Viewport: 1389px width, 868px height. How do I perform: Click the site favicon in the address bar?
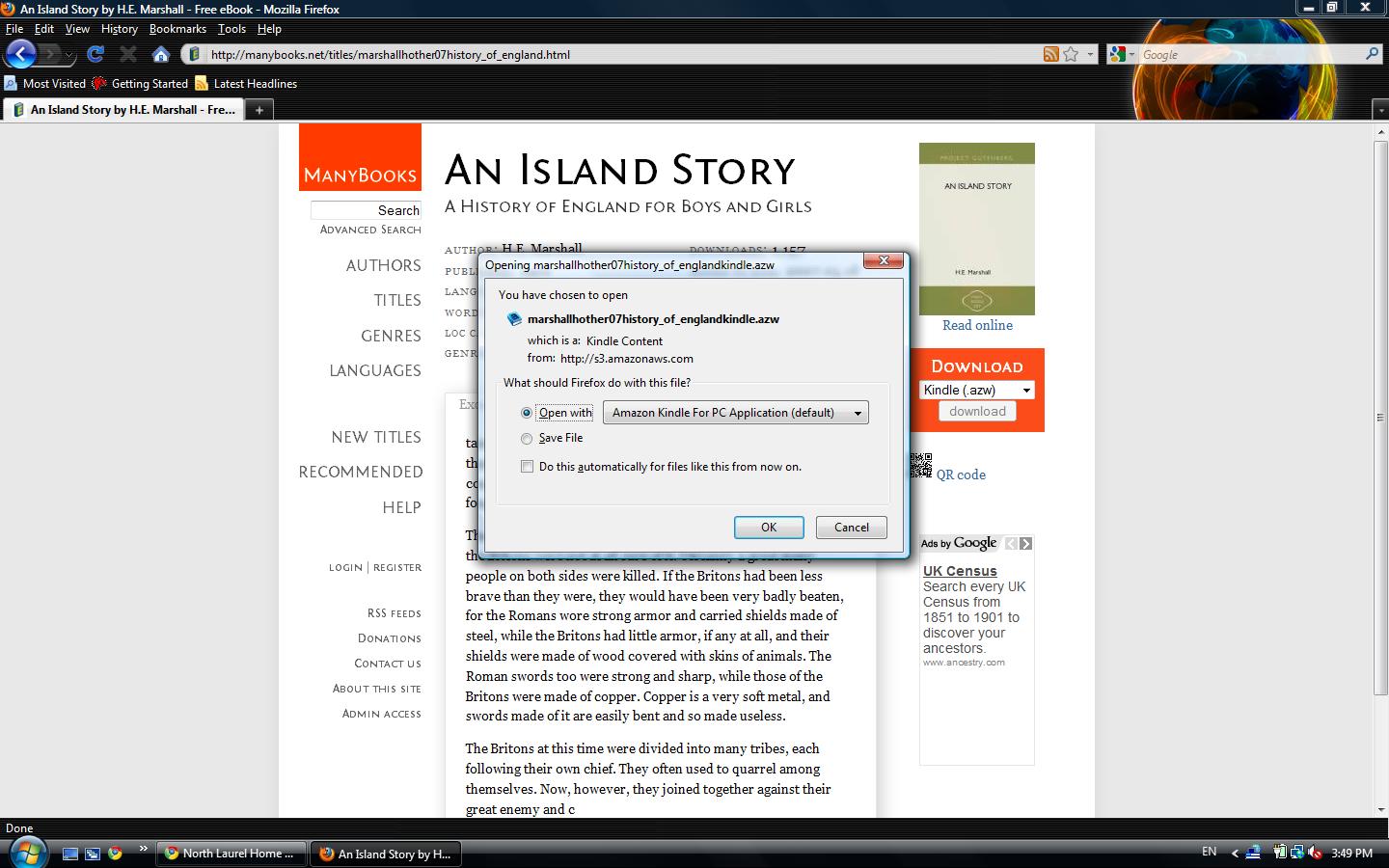point(194,54)
